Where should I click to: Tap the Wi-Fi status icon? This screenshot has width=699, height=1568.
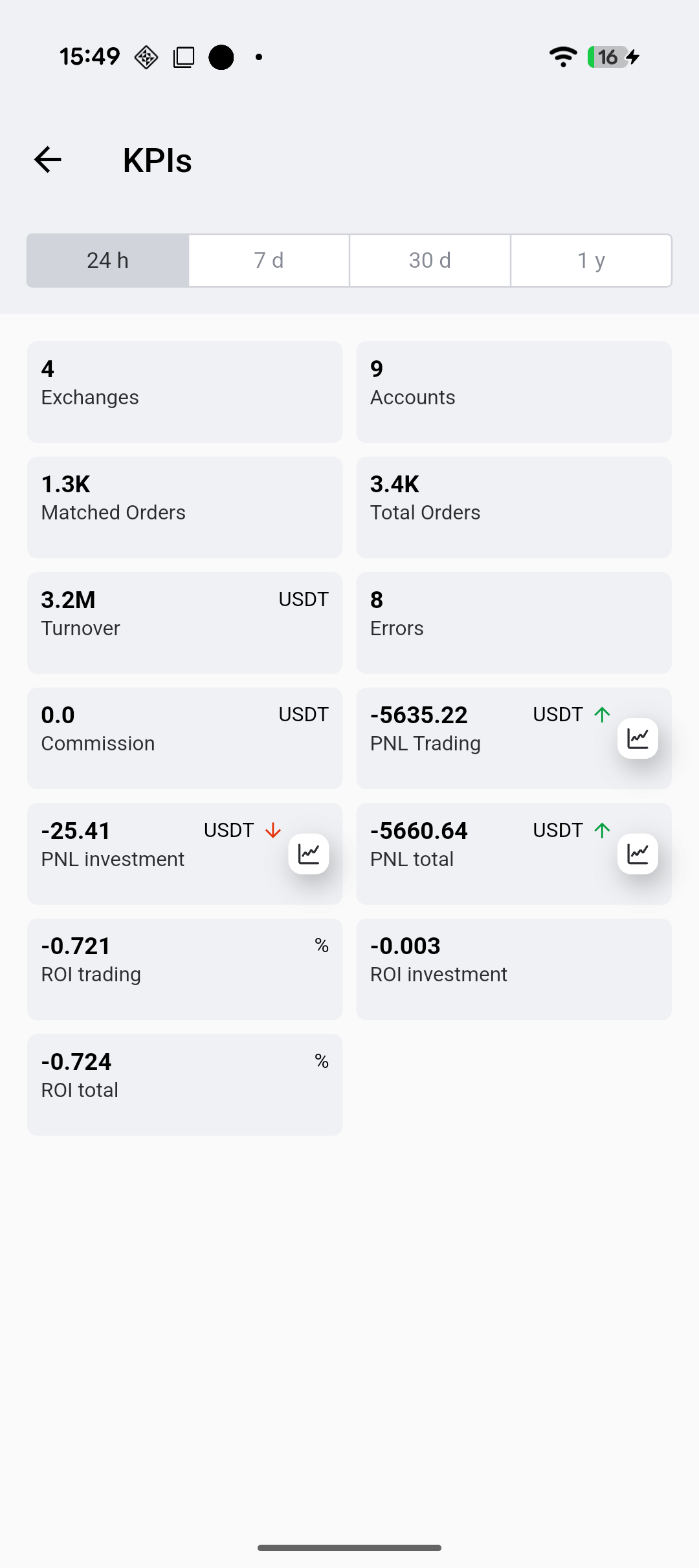(x=562, y=57)
